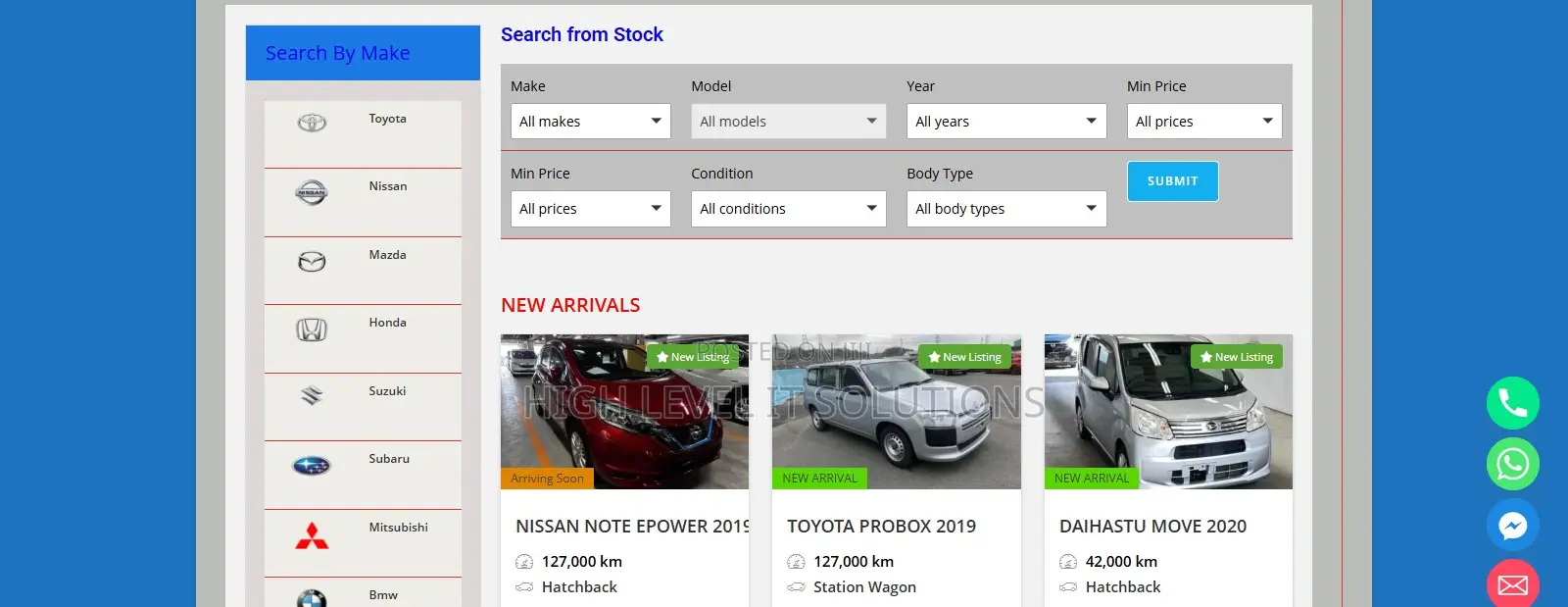Select Mitsubishi in make list
The height and width of the screenshot is (607, 1568).
(x=398, y=528)
